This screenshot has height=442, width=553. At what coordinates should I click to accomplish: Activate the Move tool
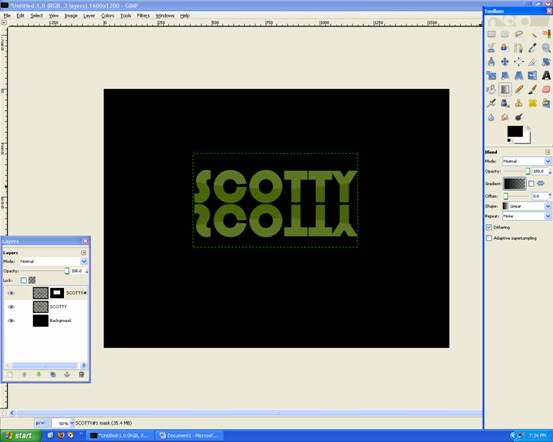505,62
